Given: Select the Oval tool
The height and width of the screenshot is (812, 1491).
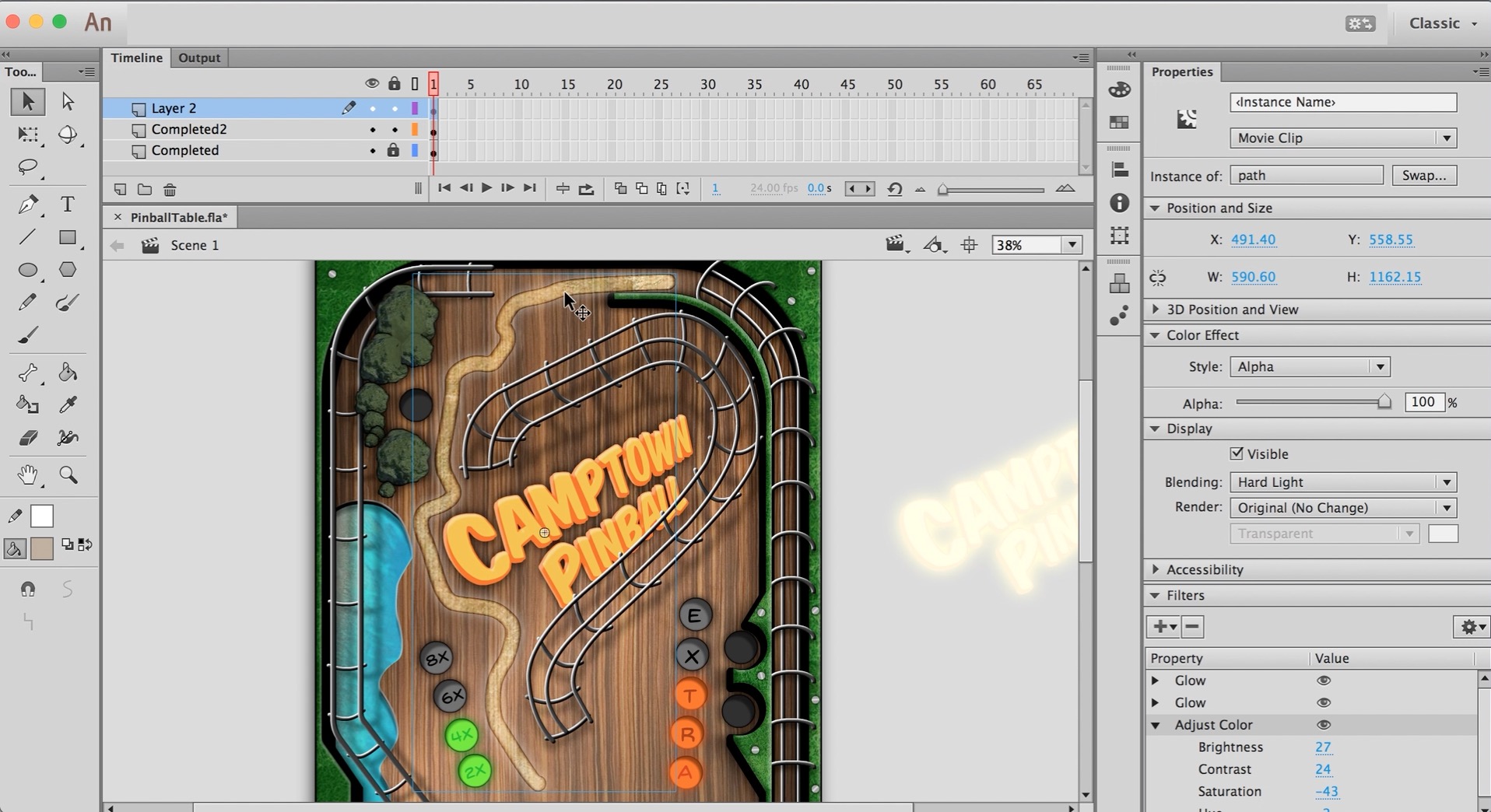Looking at the screenshot, I should point(28,270).
